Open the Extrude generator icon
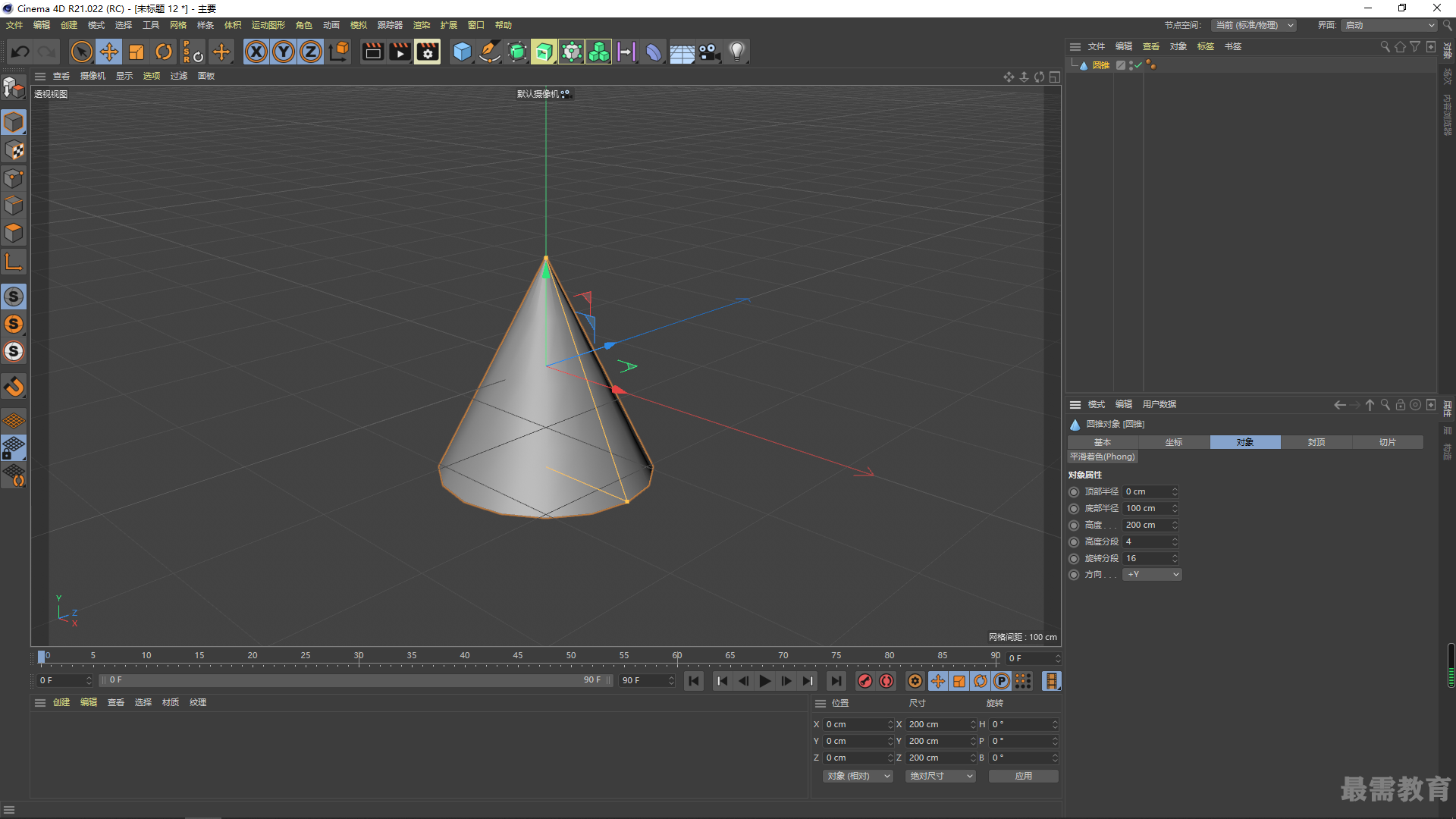The image size is (1456, 819). point(544,52)
